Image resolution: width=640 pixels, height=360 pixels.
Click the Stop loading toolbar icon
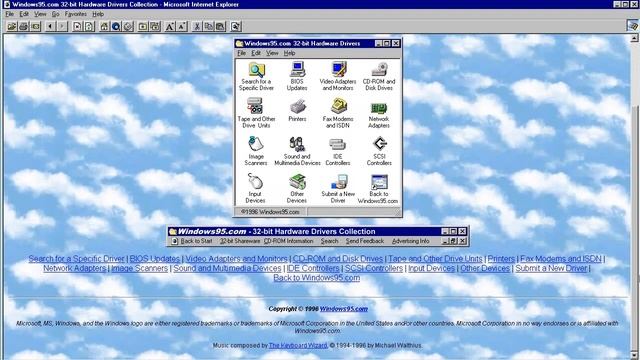coord(77,27)
